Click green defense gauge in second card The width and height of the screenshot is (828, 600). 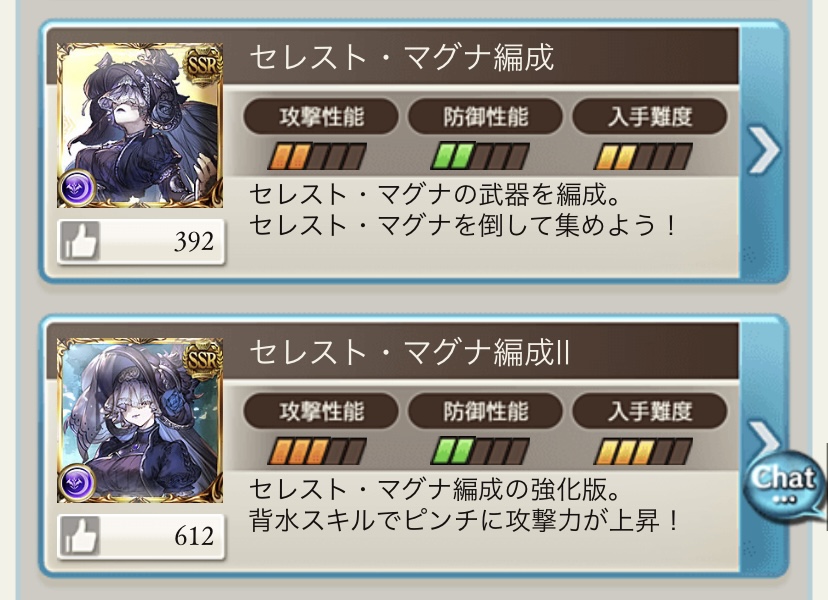[x=480, y=451]
